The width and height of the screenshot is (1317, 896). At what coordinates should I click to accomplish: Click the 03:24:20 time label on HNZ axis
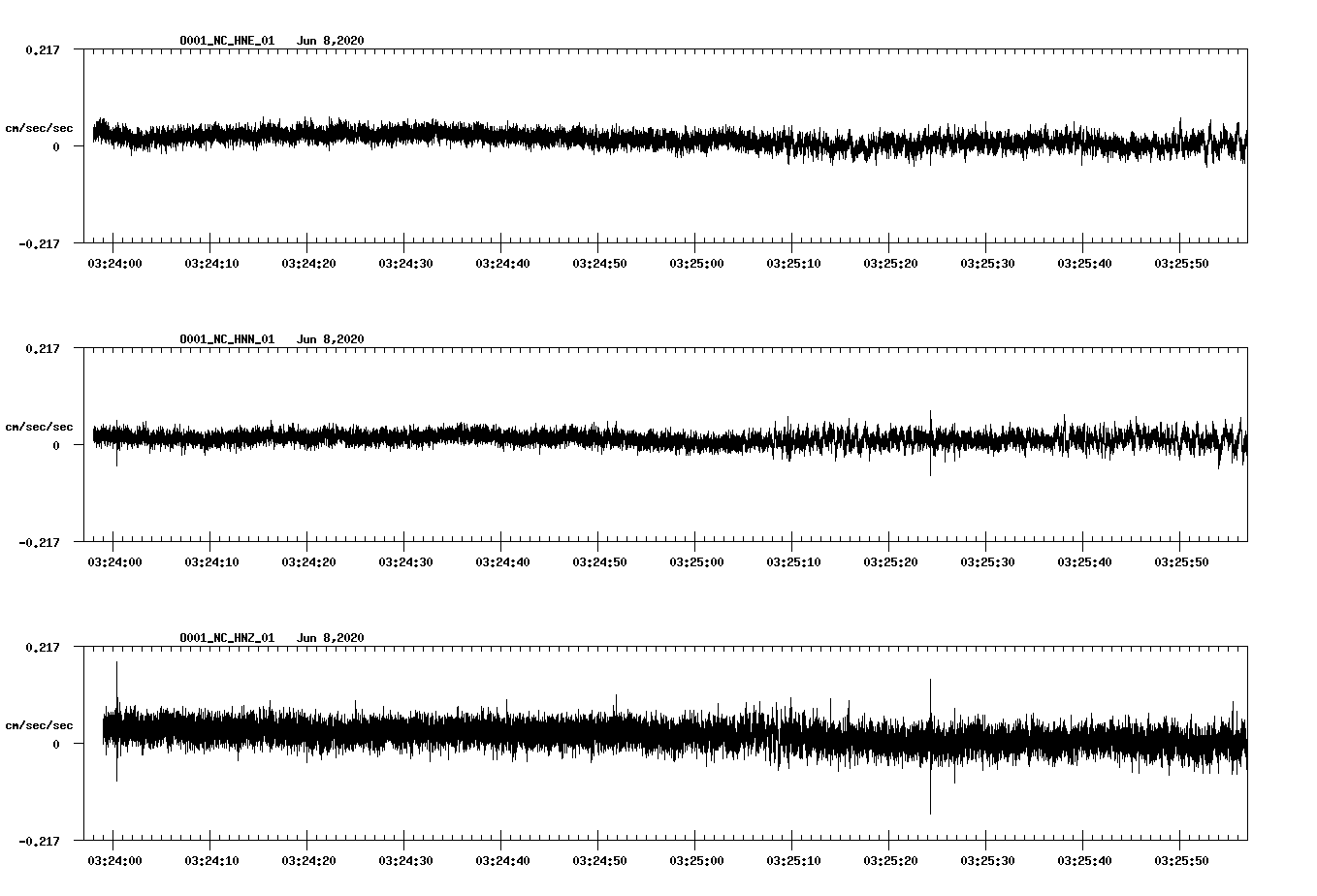[x=308, y=860]
